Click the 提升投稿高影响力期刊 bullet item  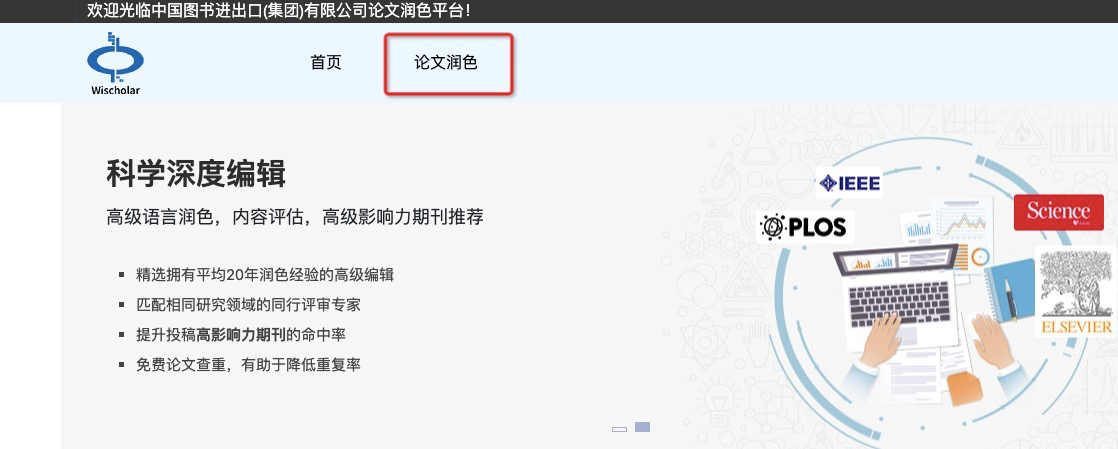click(241, 334)
